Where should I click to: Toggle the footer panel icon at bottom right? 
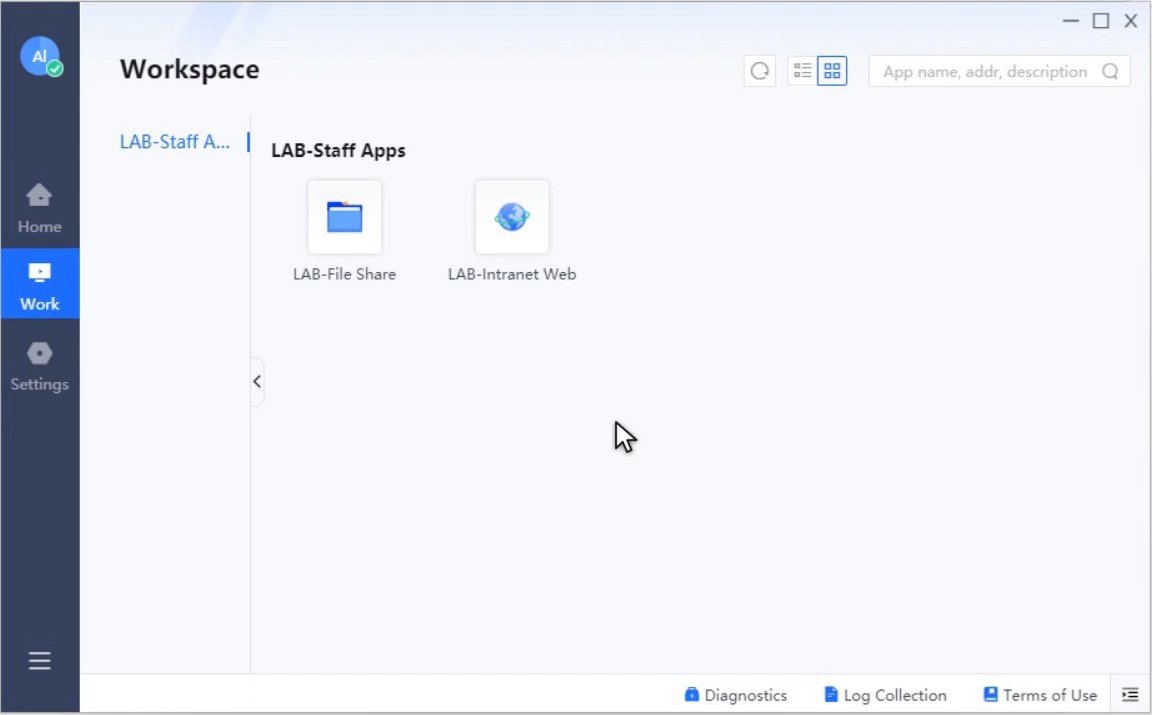pyautogui.click(x=1130, y=694)
